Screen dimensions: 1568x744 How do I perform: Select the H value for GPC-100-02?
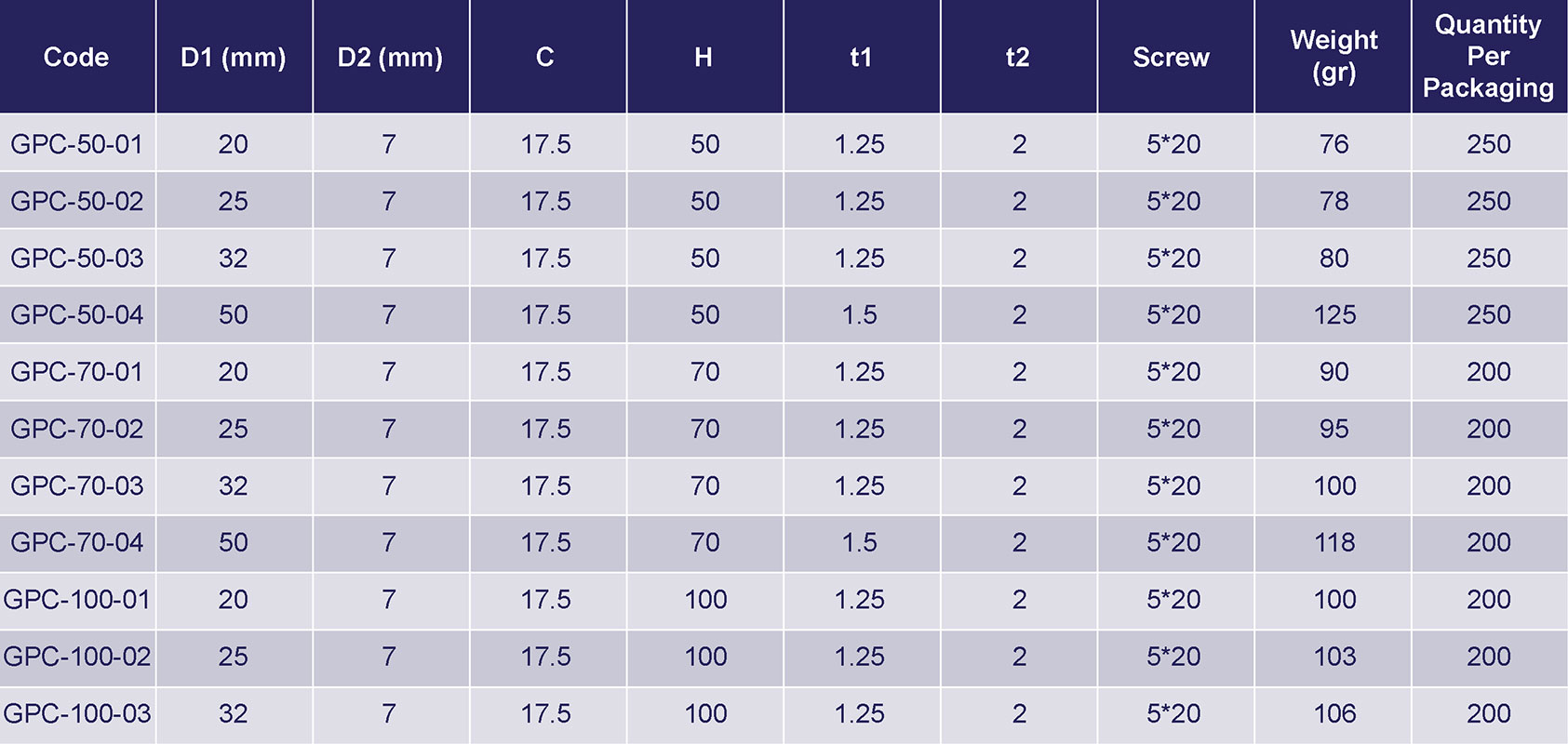point(705,657)
